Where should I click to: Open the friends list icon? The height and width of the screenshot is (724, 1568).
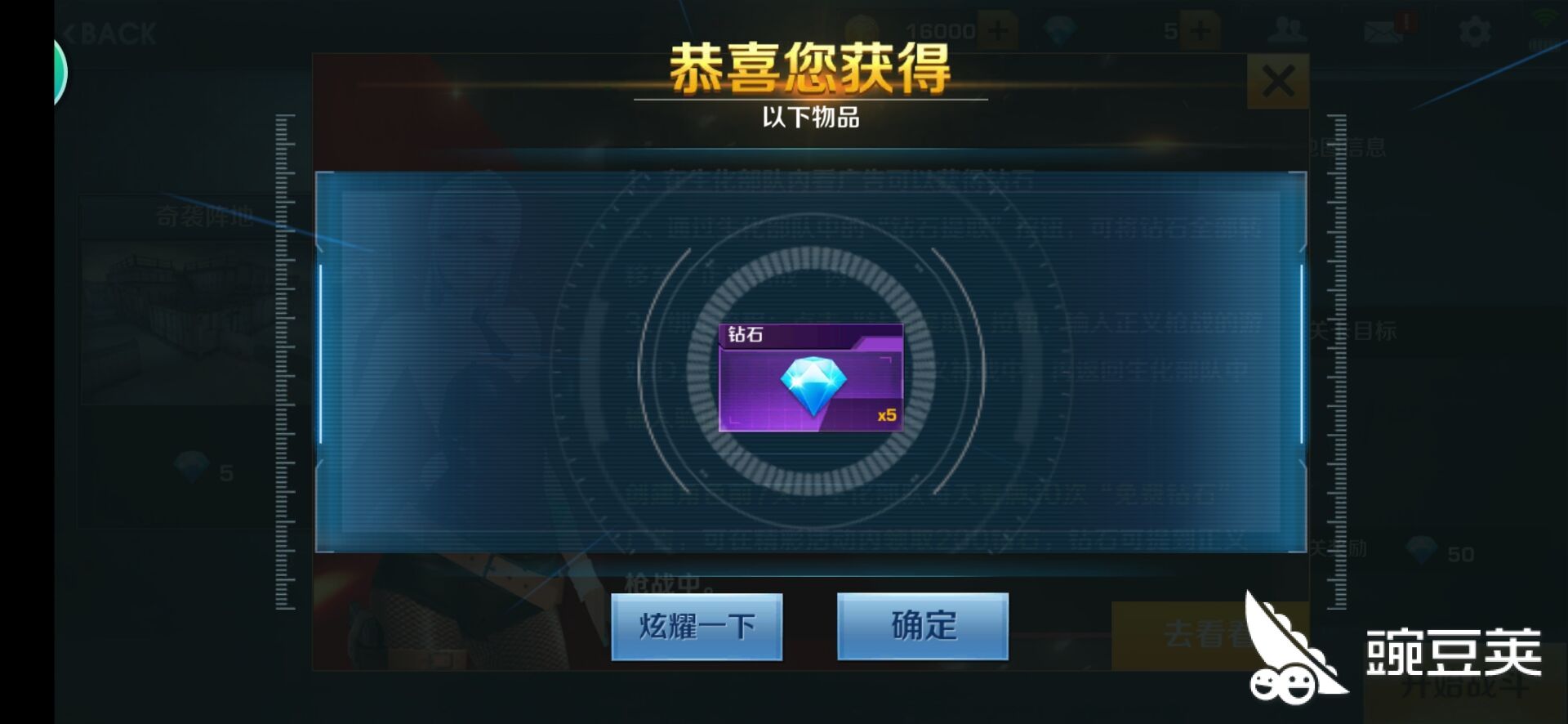click(1288, 31)
